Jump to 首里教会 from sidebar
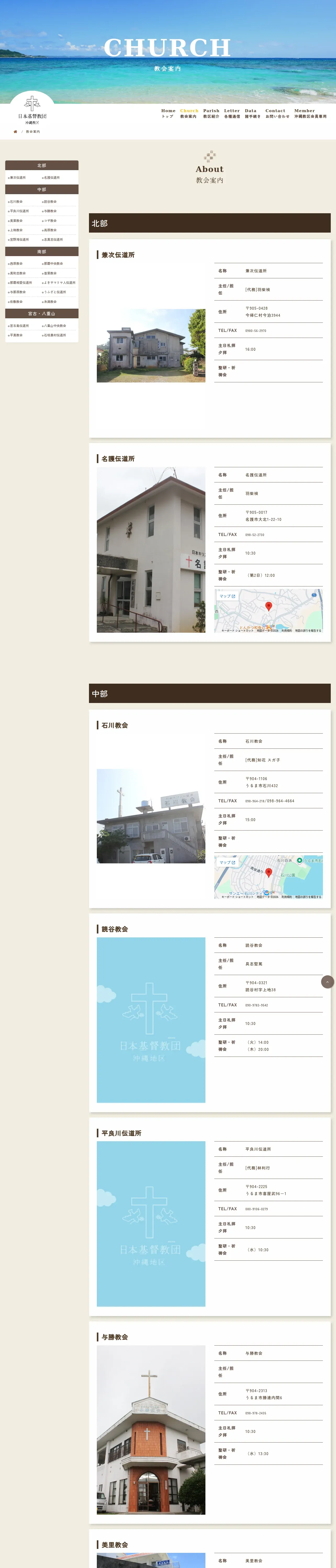This screenshot has height=1568, width=336. coord(50,273)
